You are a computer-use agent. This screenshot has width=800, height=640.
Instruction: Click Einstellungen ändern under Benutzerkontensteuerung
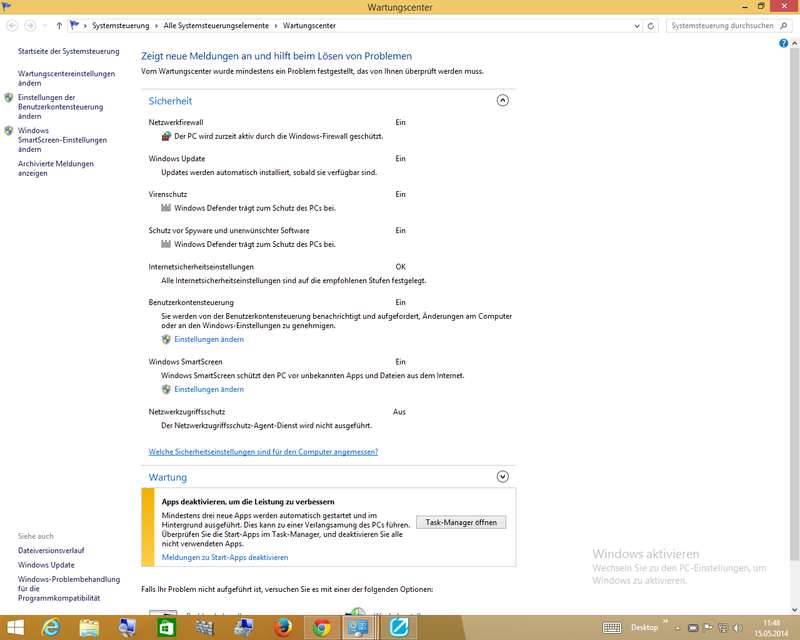208,339
